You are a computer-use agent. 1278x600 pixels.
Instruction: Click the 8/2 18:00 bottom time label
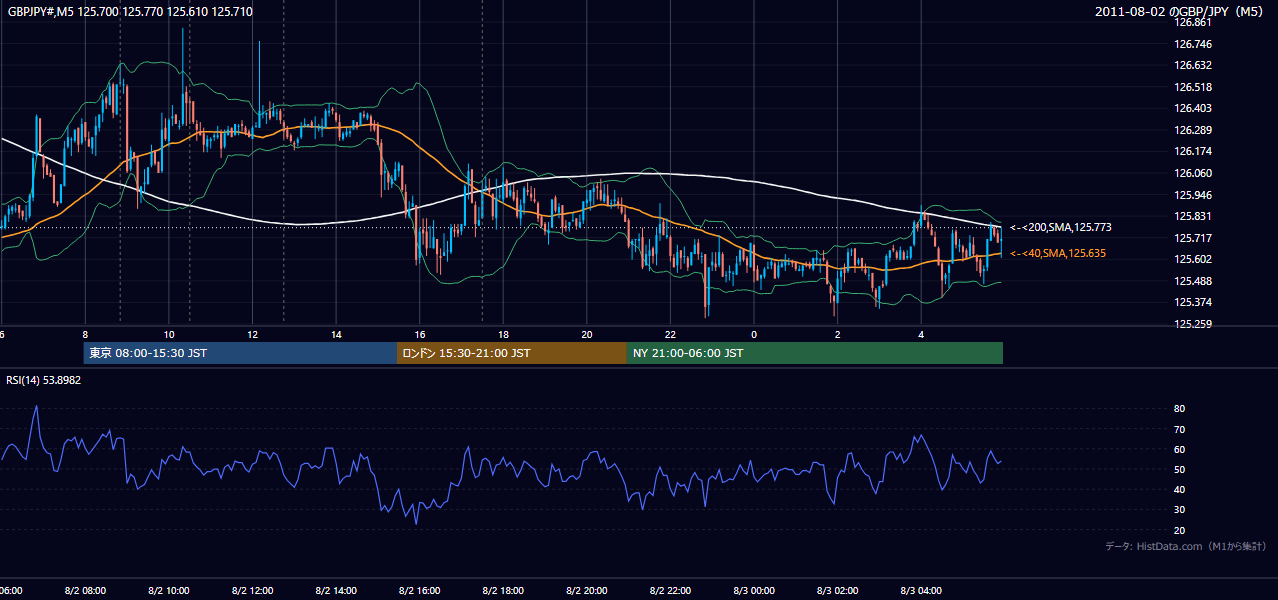click(503, 591)
